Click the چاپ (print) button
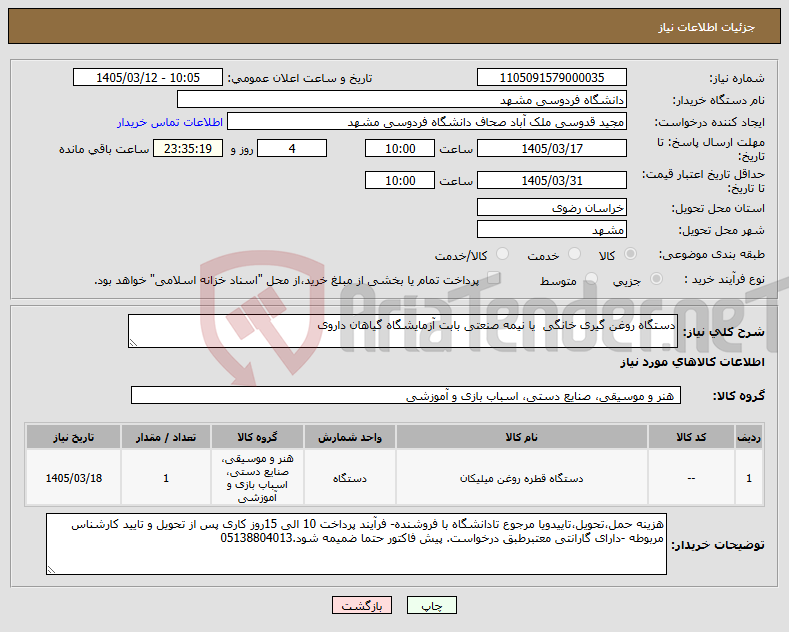Viewport: 789px width, 632px height. (432, 605)
